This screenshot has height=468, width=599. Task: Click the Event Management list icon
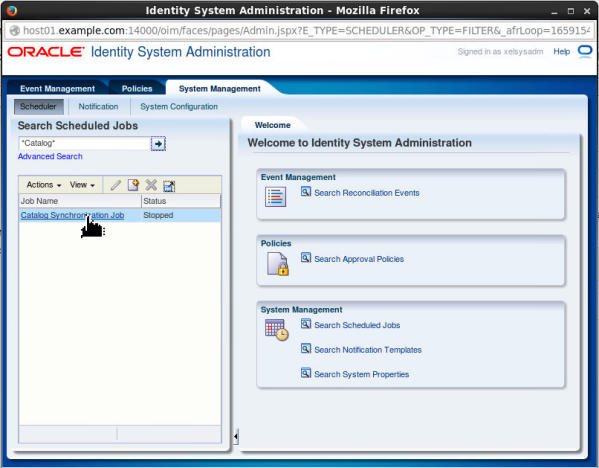point(275,197)
